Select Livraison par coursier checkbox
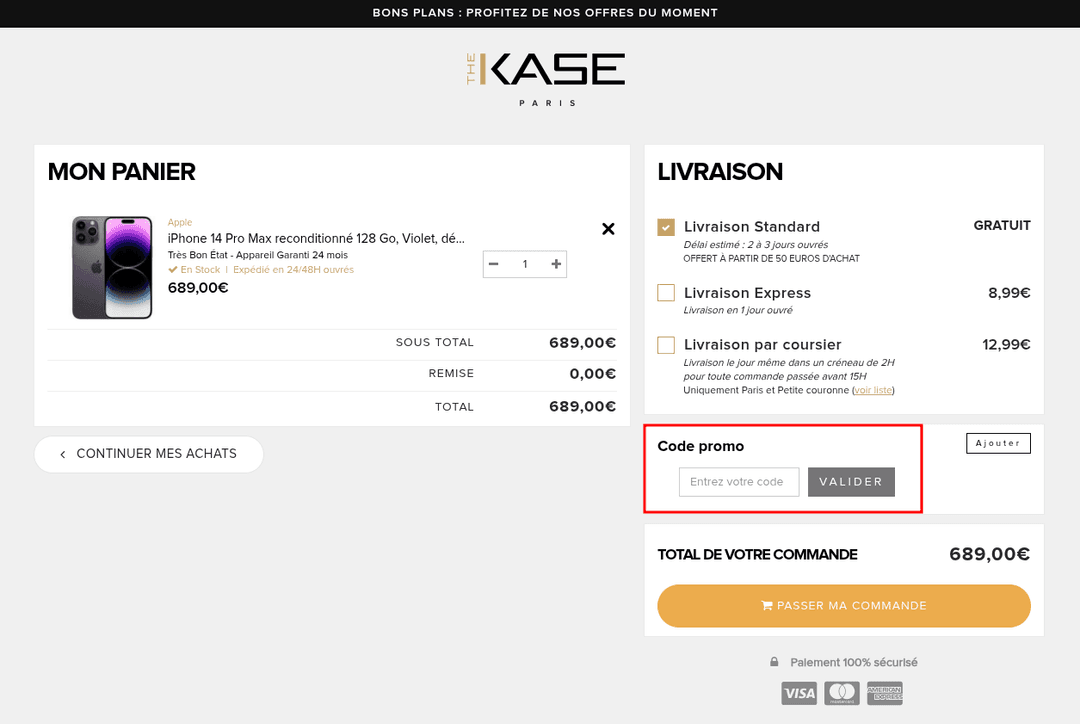Image resolution: width=1080 pixels, height=724 pixels. coord(666,344)
